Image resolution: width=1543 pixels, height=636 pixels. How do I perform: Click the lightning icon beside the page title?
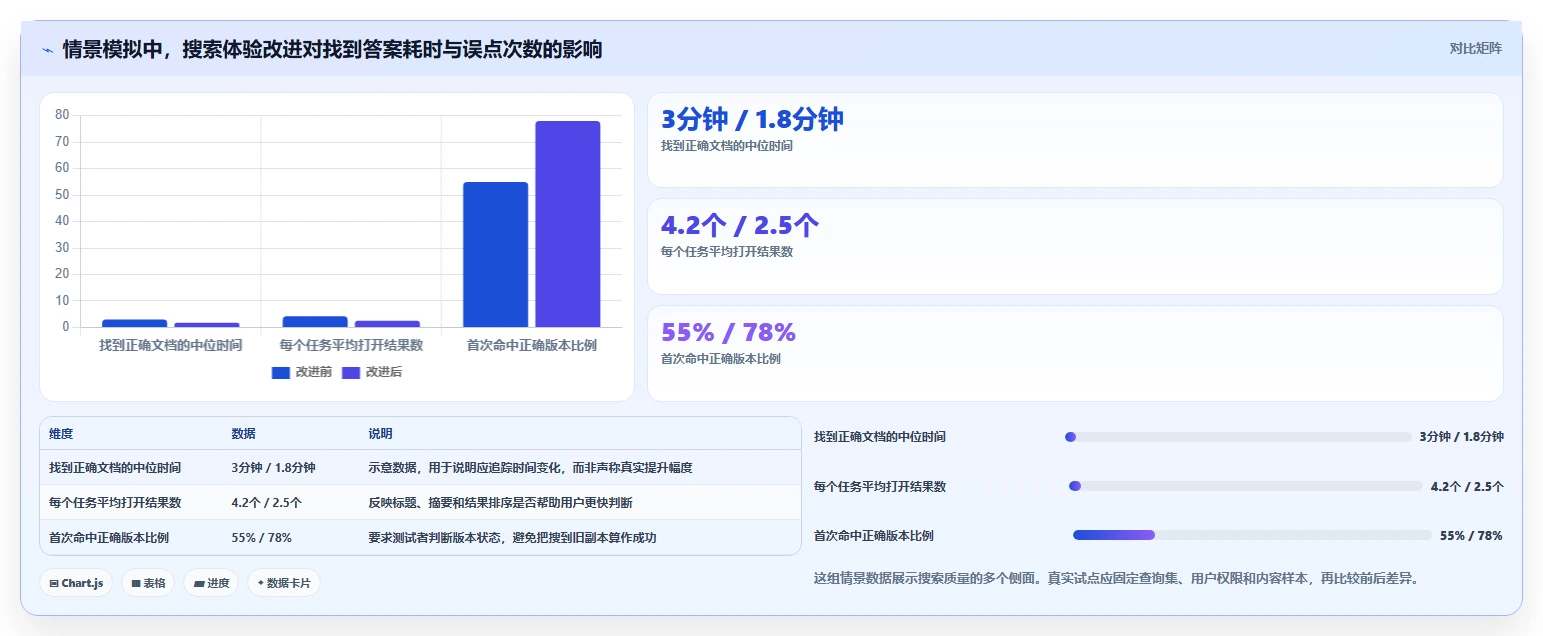pos(47,49)
